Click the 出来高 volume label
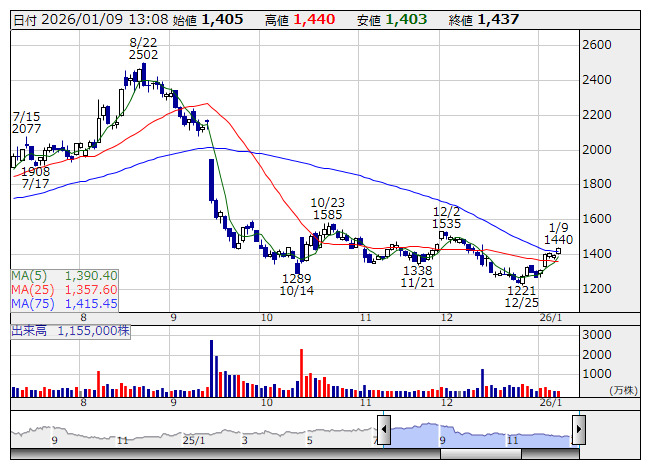This screenshot has height=470, width=653. click(x=31, y=329)
